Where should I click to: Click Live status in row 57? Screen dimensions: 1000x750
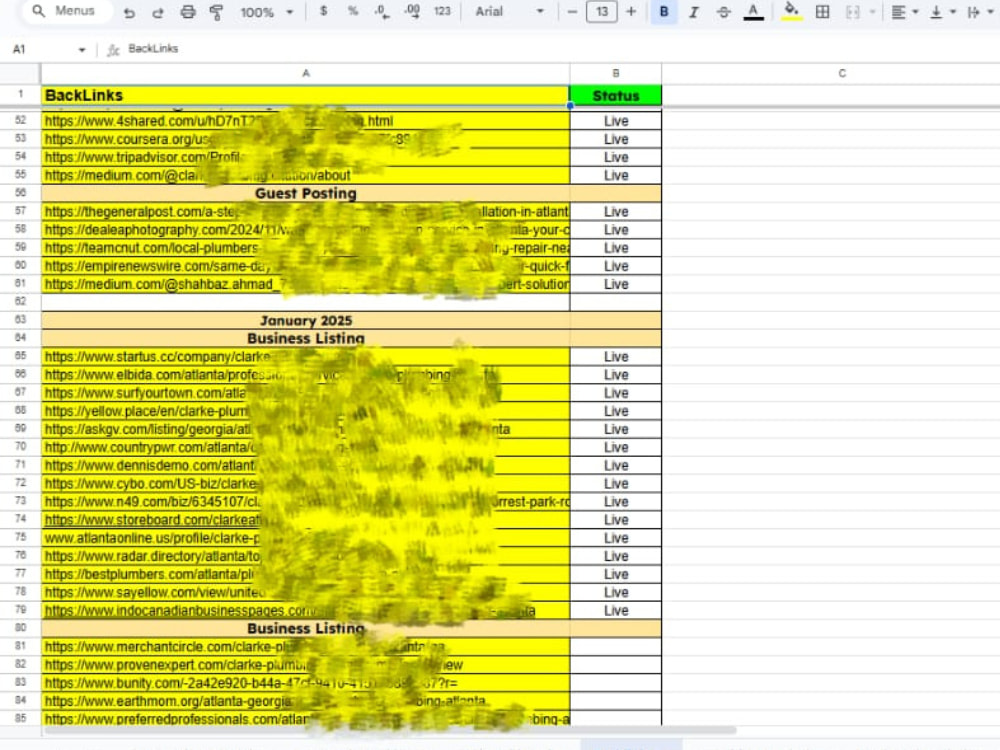pyautogui.click(x=615, y=211)
